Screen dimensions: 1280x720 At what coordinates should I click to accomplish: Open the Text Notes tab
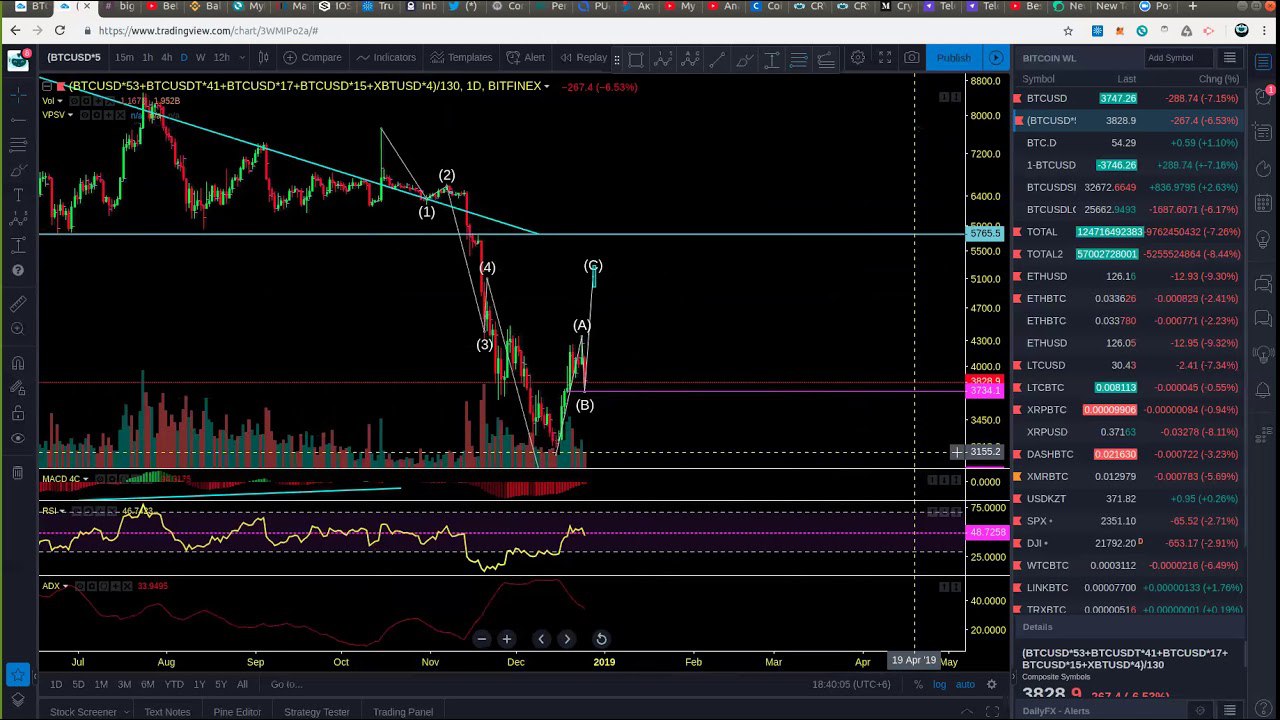tap(167, 712)
